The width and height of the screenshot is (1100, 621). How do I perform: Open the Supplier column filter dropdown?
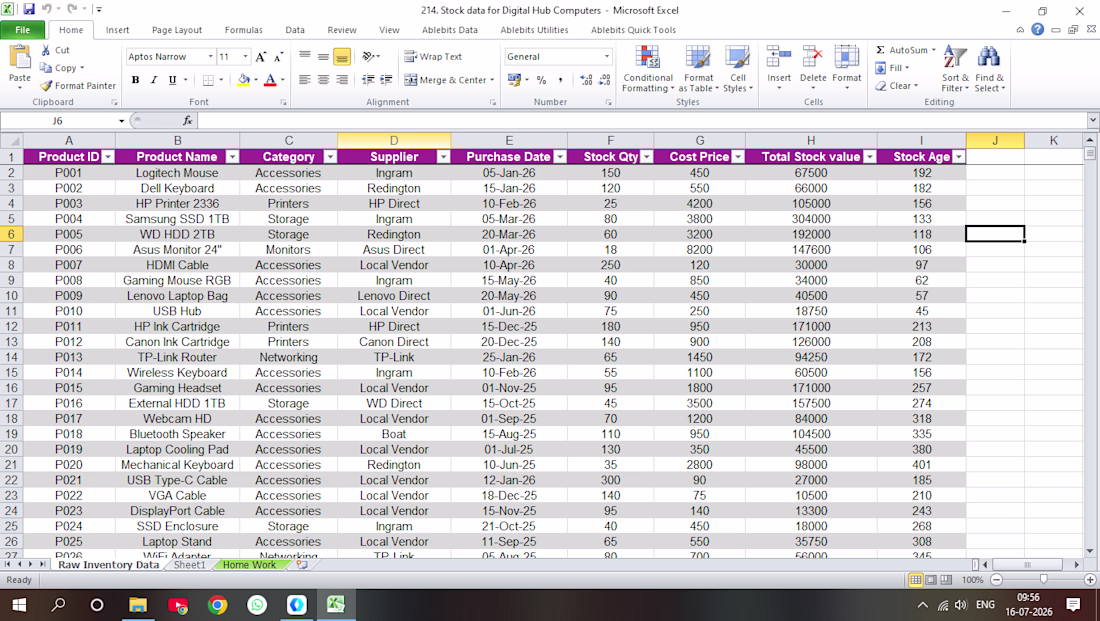click(x=443, y=157)
